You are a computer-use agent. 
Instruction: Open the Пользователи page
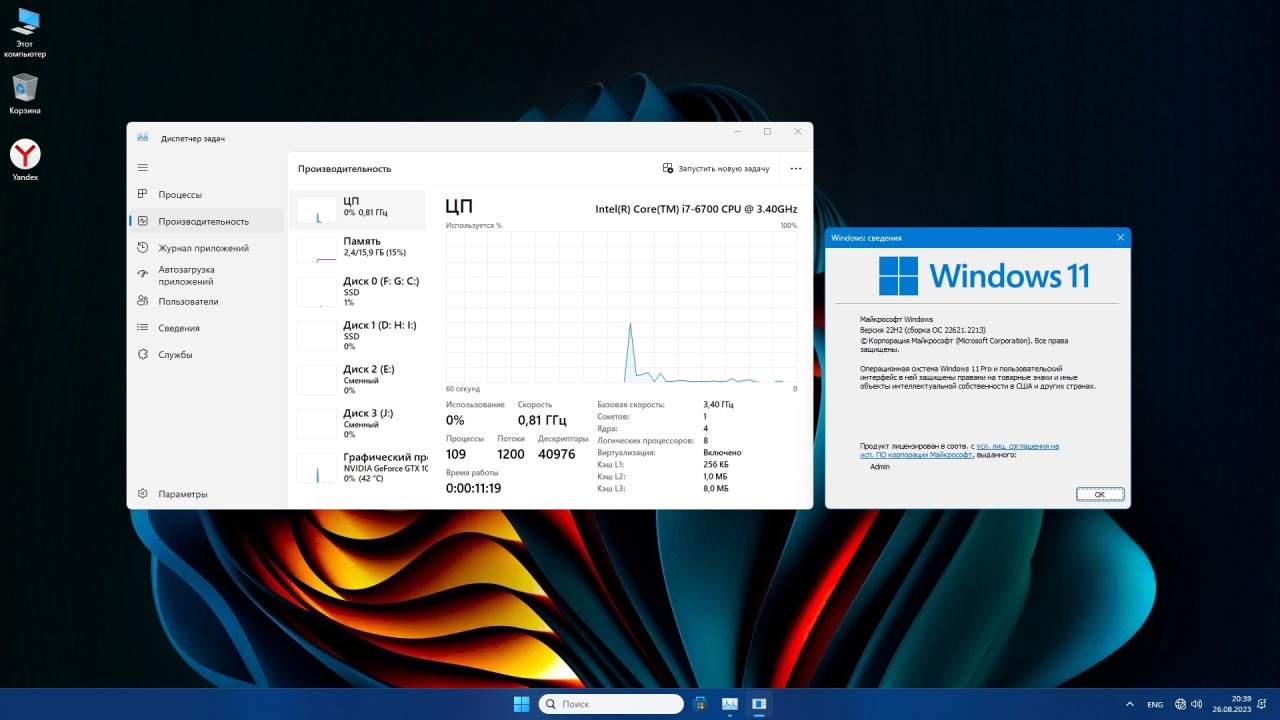coord(207,301)
